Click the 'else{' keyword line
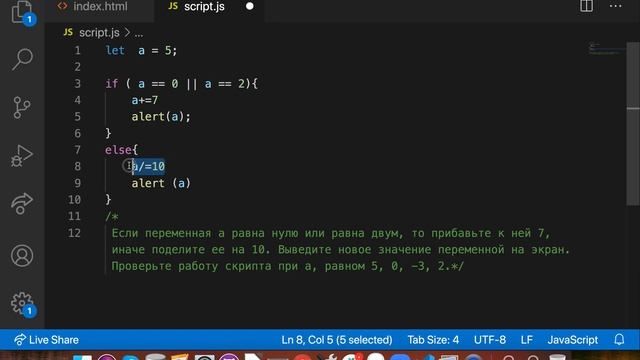Image resolution: width=640 pixels, height=360 pixels. 121,150
